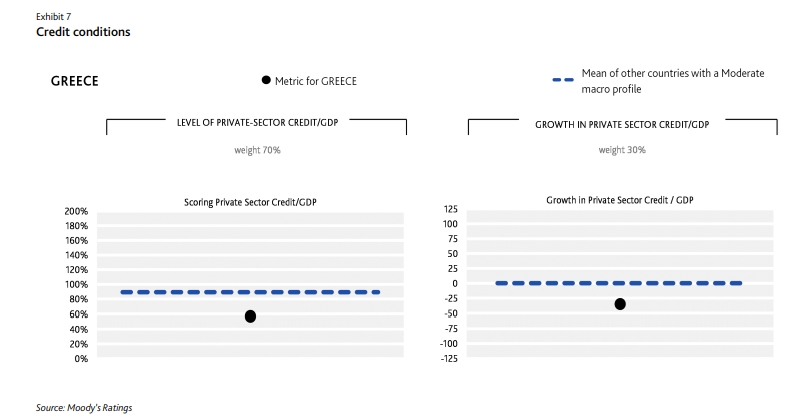Click the black legend dot for Greece metric

pyautogui.click(x=266, y=80)
